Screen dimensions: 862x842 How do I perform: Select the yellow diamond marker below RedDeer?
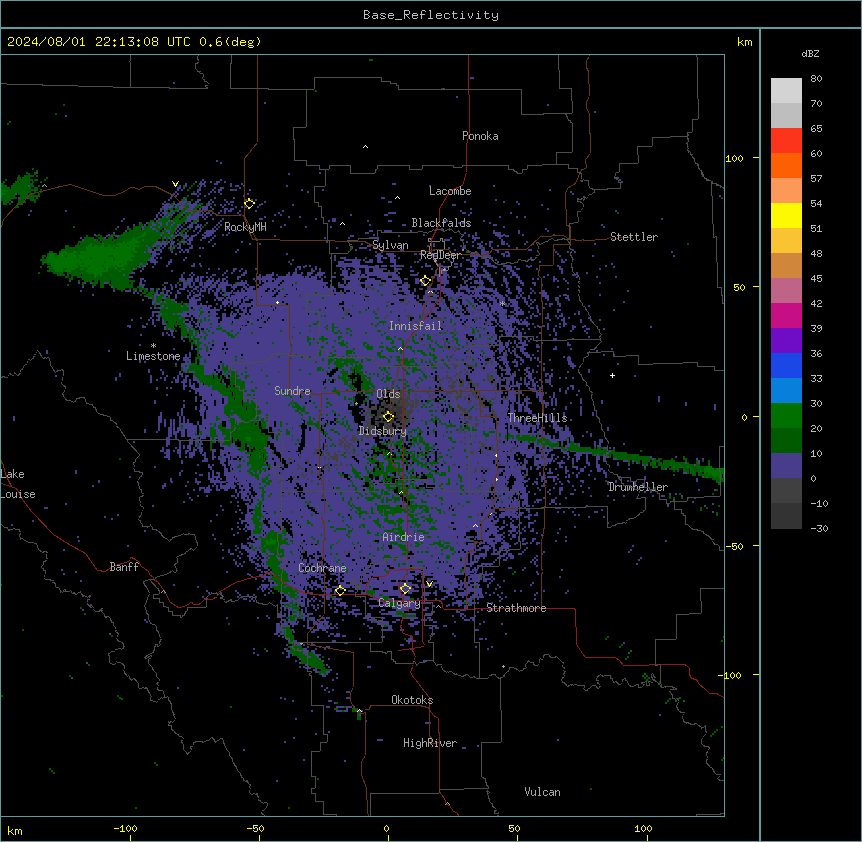click(425, 281)
